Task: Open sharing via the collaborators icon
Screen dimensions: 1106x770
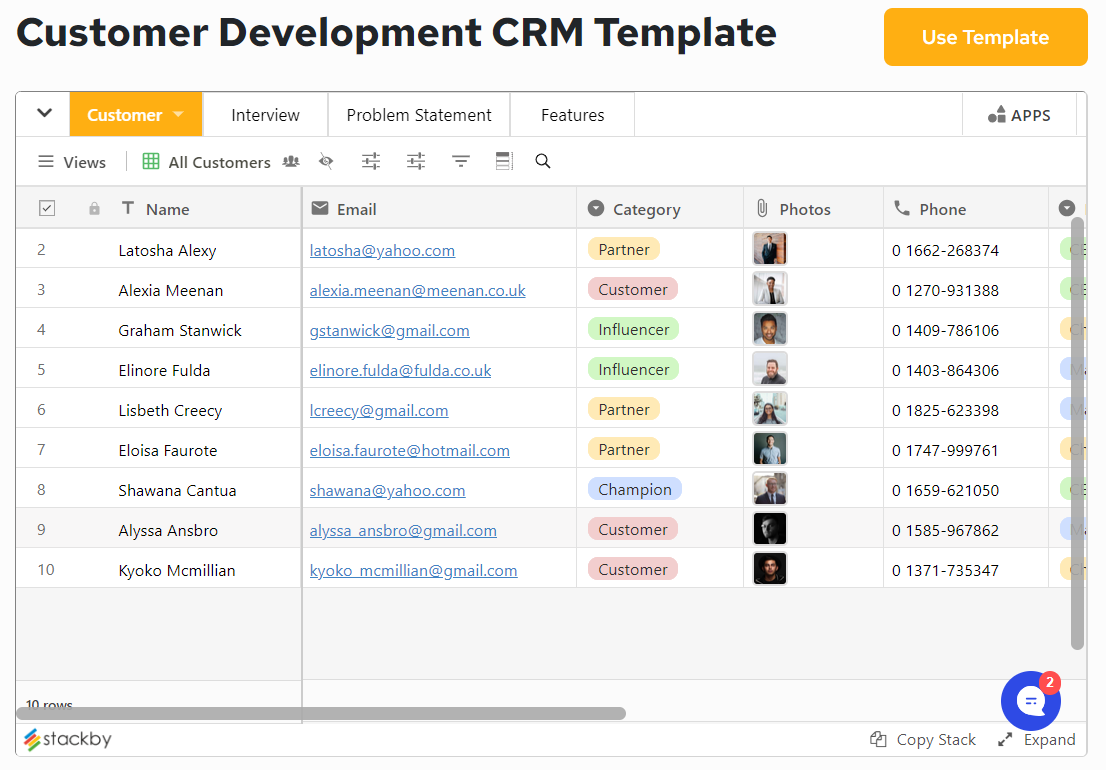Action: pyautogui.click(x=290, y=161)
